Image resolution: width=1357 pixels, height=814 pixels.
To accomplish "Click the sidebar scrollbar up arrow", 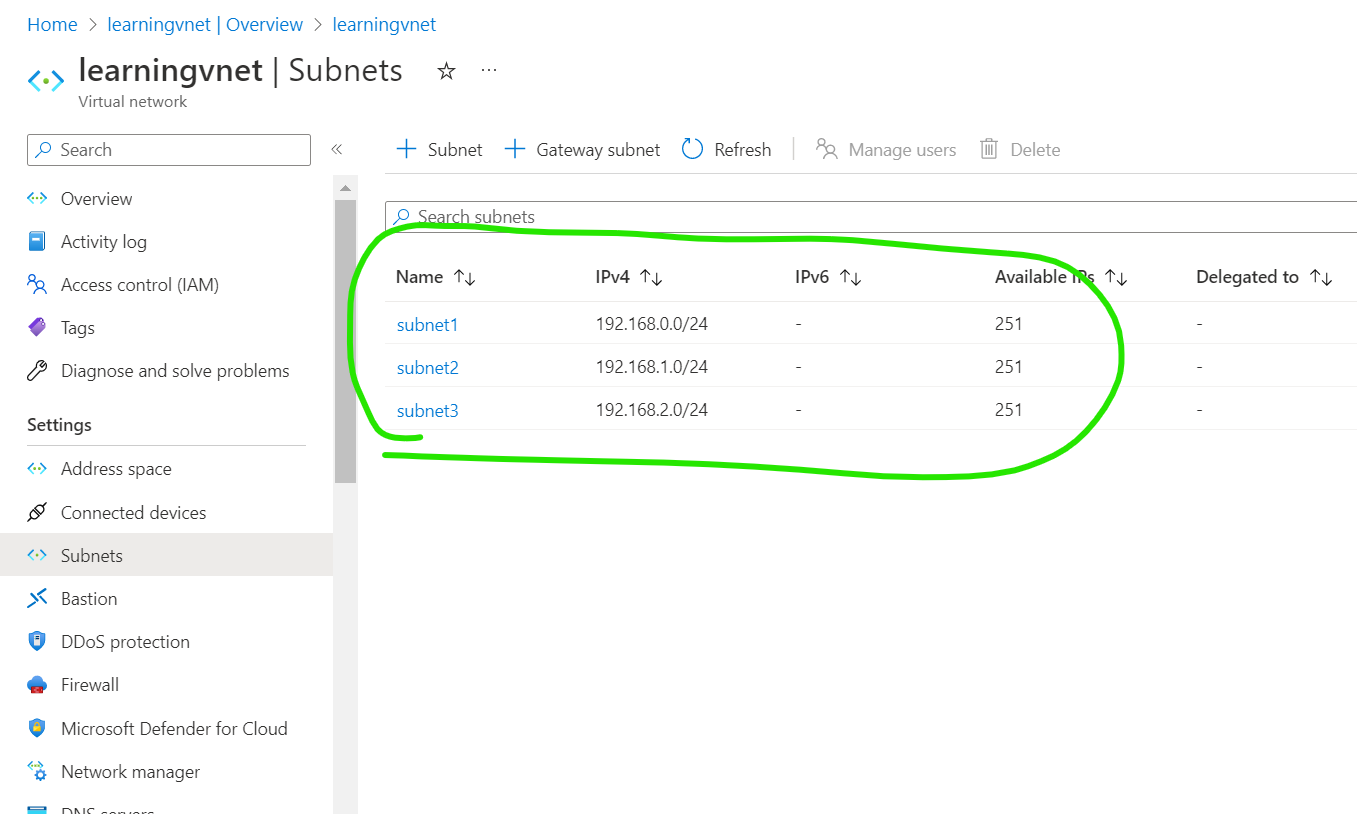I will [345, 188].
